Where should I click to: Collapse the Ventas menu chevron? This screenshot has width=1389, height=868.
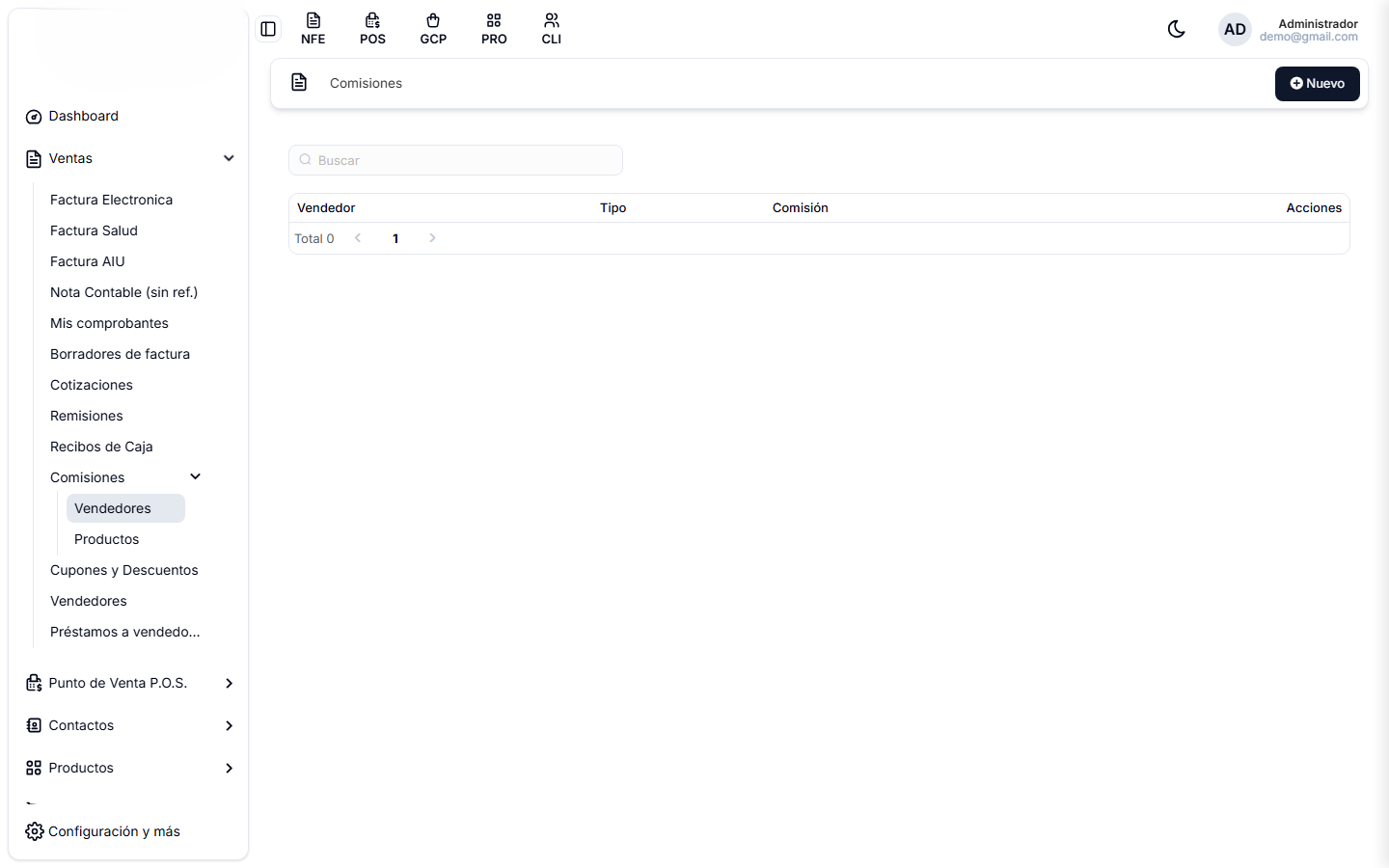pos(229,158)
